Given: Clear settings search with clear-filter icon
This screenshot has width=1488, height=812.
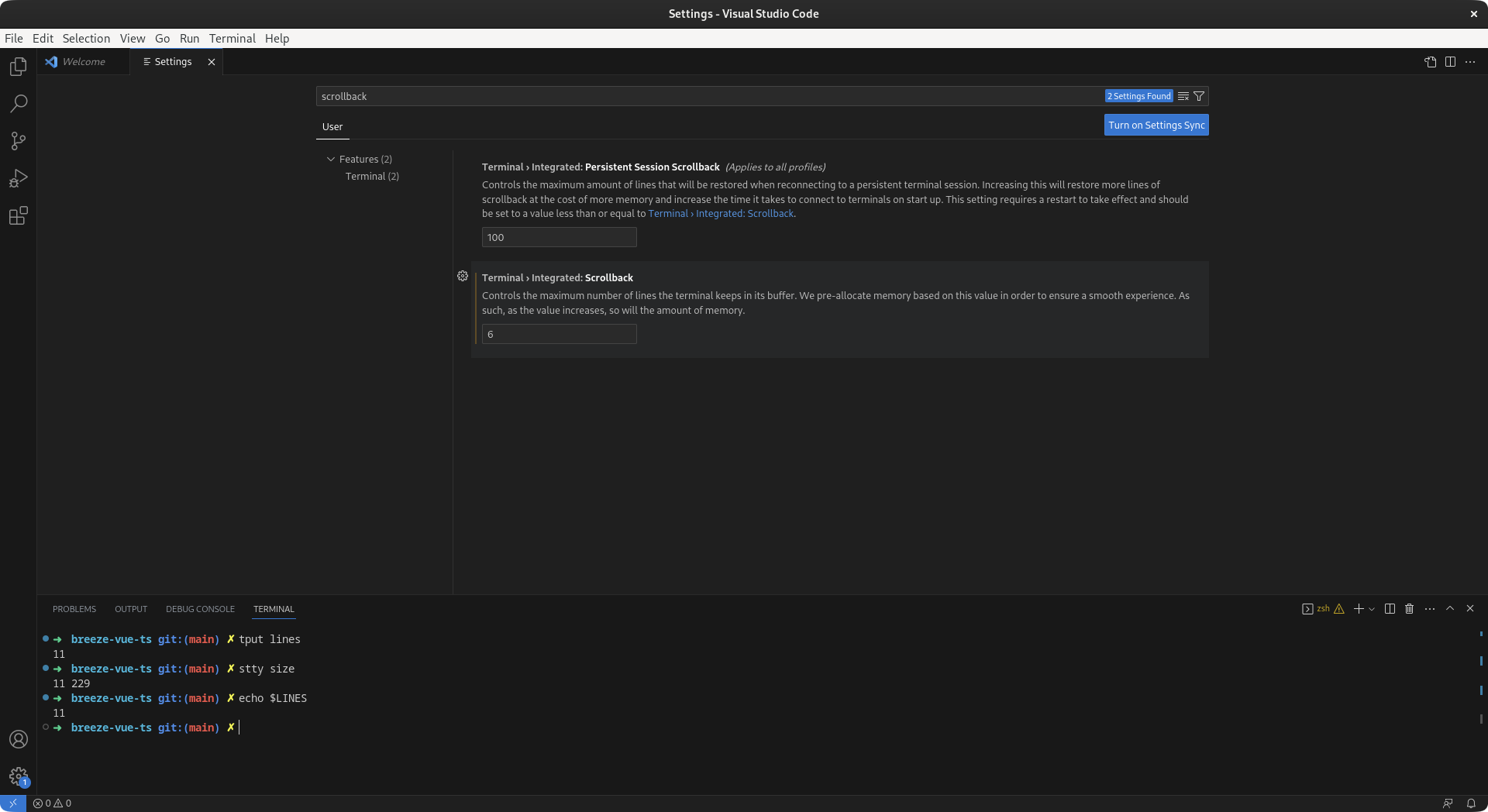Looking at the screenshot, I should click(1183, 96).
